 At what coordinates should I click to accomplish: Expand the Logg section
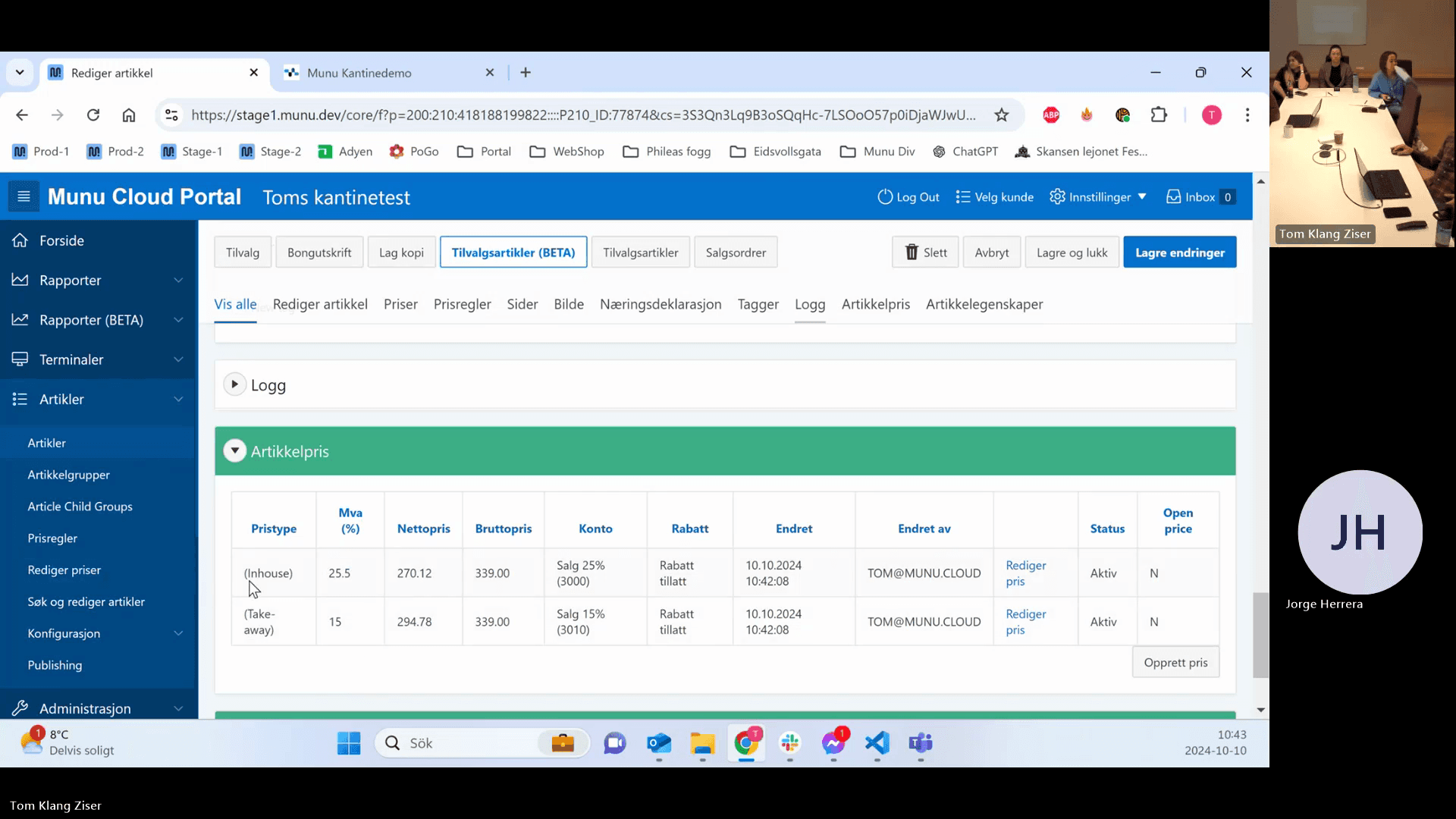click(x=234, y=384)
